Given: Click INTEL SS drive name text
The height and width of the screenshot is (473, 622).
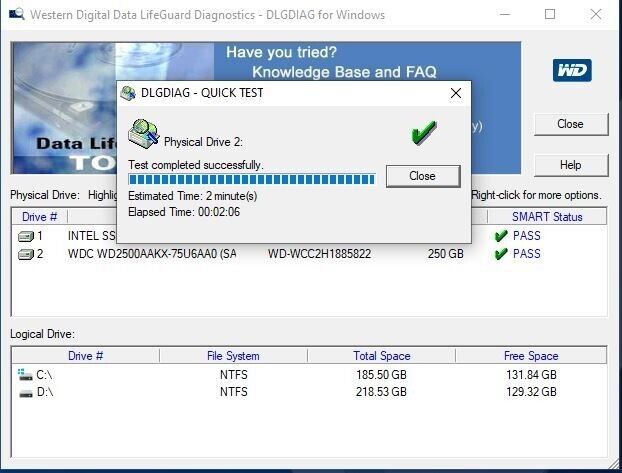Looking at the screenshot, I should [x=92, y=236].
